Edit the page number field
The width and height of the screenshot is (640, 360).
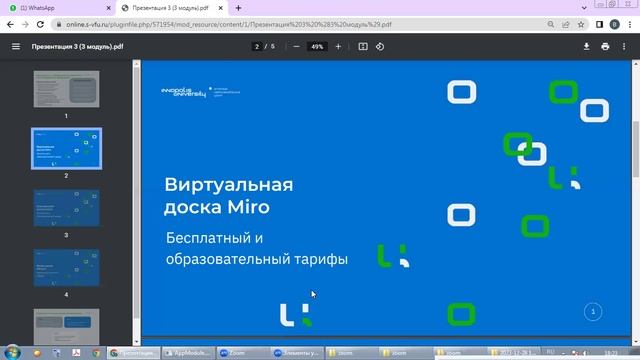[257, 47]
